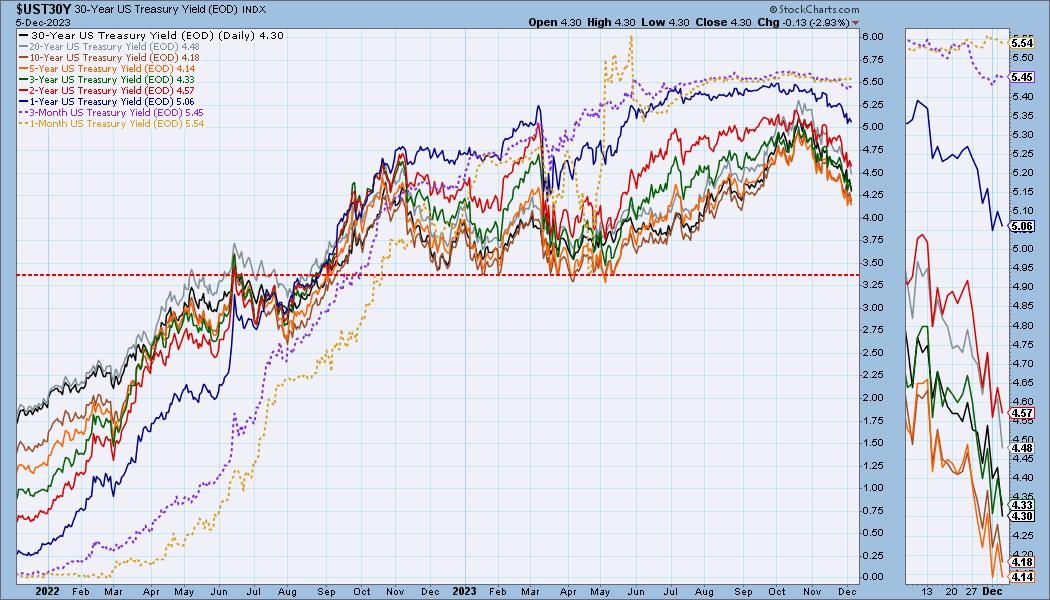This screenshot has height=600, width=1050.
Task: Click the $UST30Y ticker symbol title
Action: (44, 9)
